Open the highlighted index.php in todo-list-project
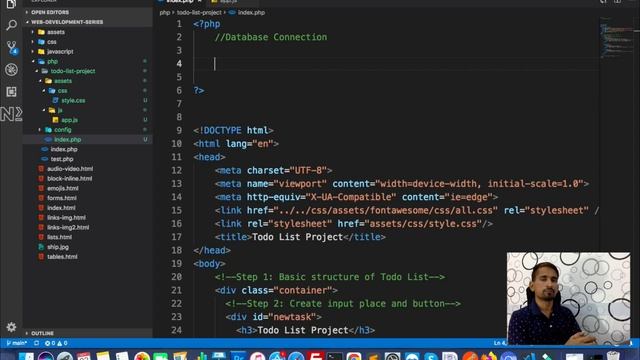The height and width of the screenshot is (360, 640). 67,139
